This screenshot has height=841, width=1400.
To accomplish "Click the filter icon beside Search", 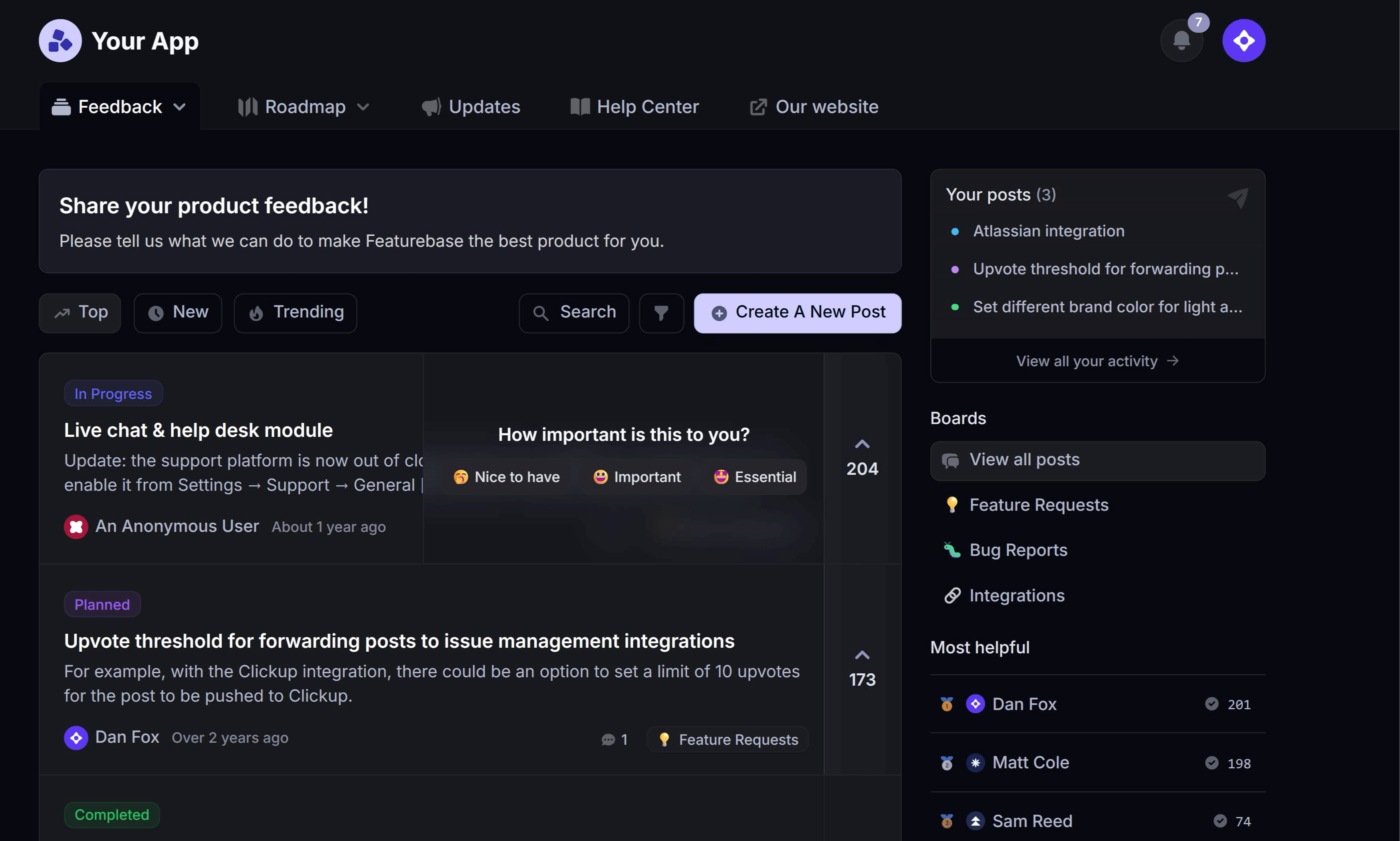I will pyautogui.click(x=660, y=313).
